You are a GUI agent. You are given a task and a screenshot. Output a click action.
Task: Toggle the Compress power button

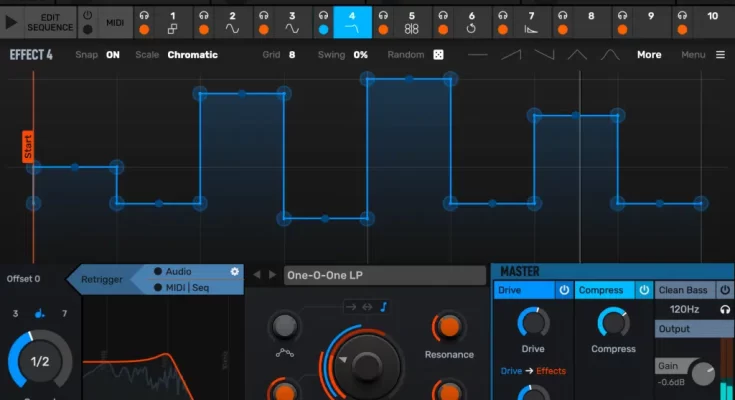[x=643, y=290]
